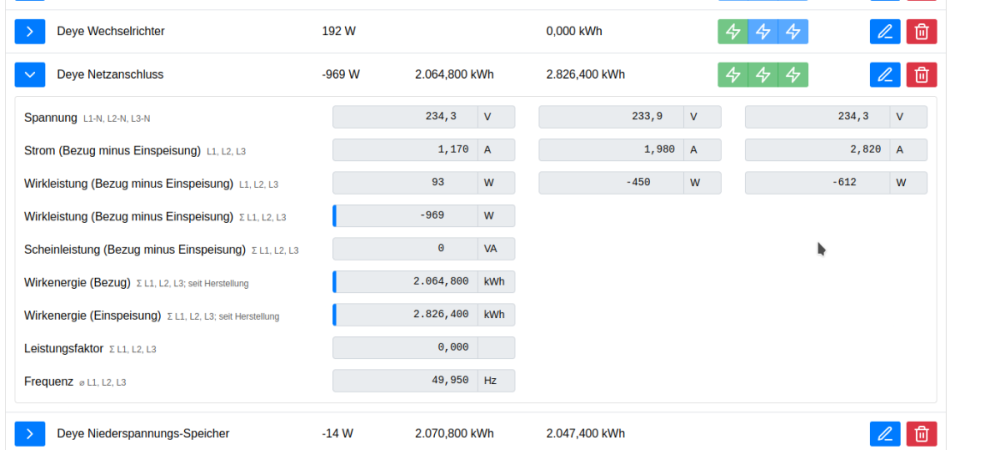1000x450 pixels.
Task: Expand the Deye Niederspannungs-Speicher row
Action: (30, 433)
